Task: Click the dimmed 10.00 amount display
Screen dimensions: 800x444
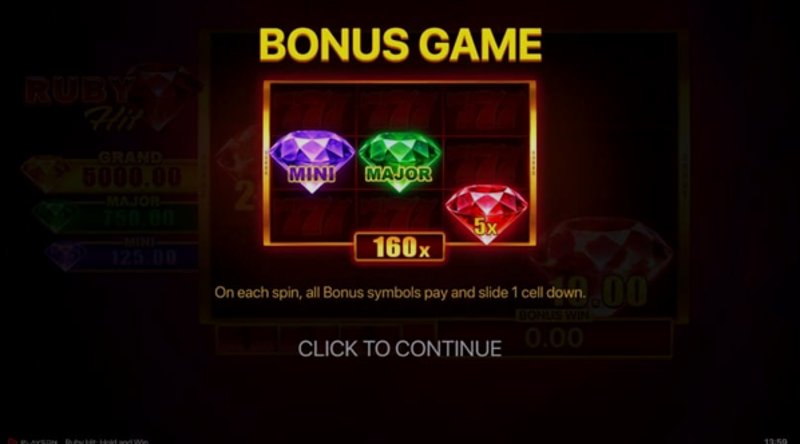Action: click(598, 291)
